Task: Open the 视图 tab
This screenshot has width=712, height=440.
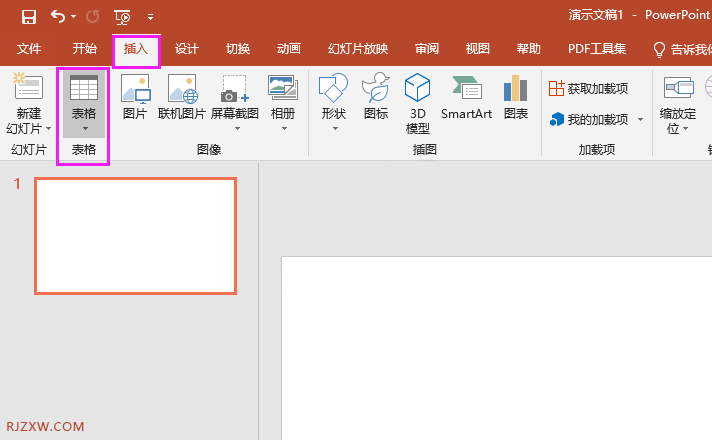Action: click(478, 49)
